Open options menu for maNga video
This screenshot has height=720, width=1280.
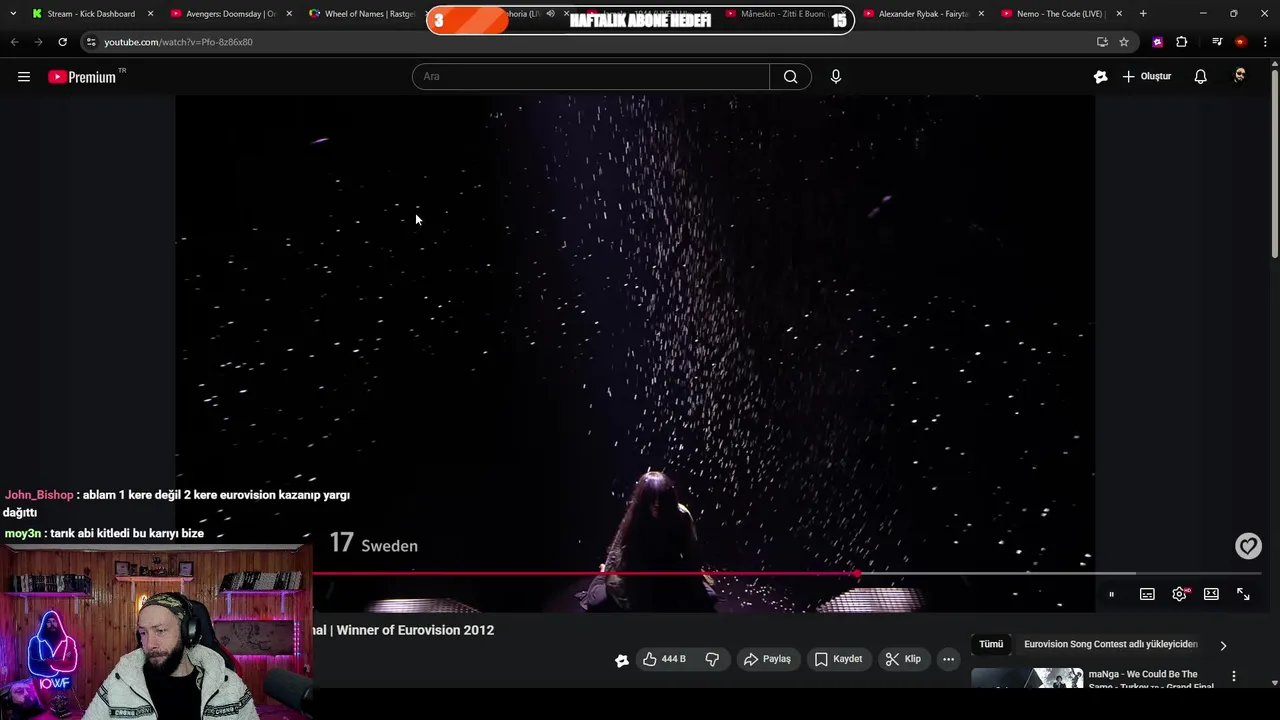point(1234,677)
